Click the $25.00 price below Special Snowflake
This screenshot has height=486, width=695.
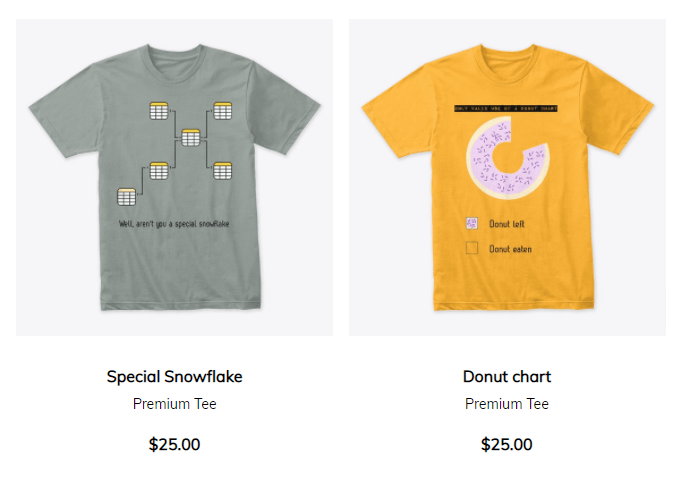tap(174, 444)
